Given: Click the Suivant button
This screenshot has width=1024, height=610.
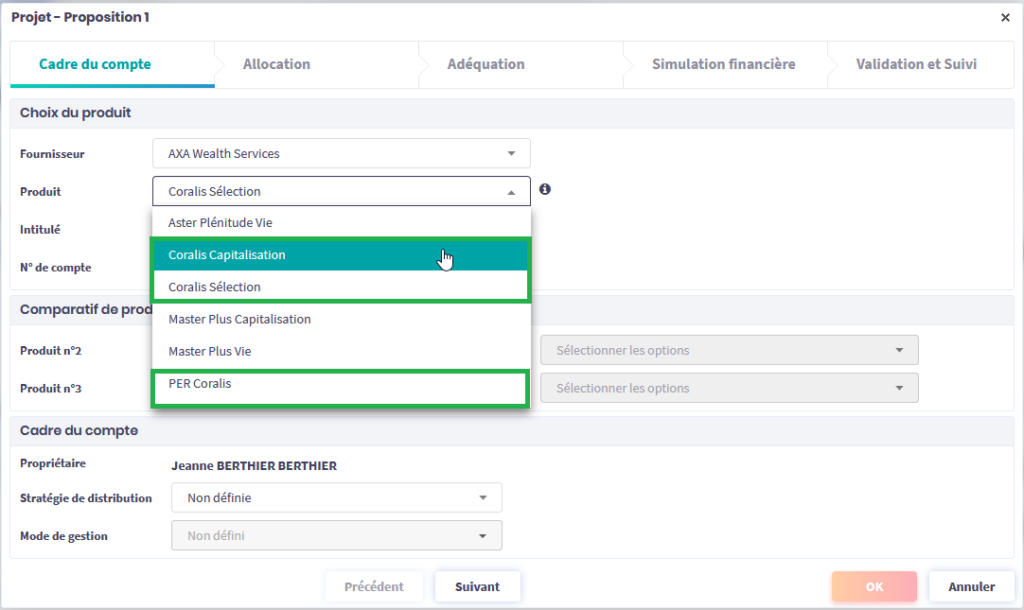Looking at the screenshot, I should point(477,587).
